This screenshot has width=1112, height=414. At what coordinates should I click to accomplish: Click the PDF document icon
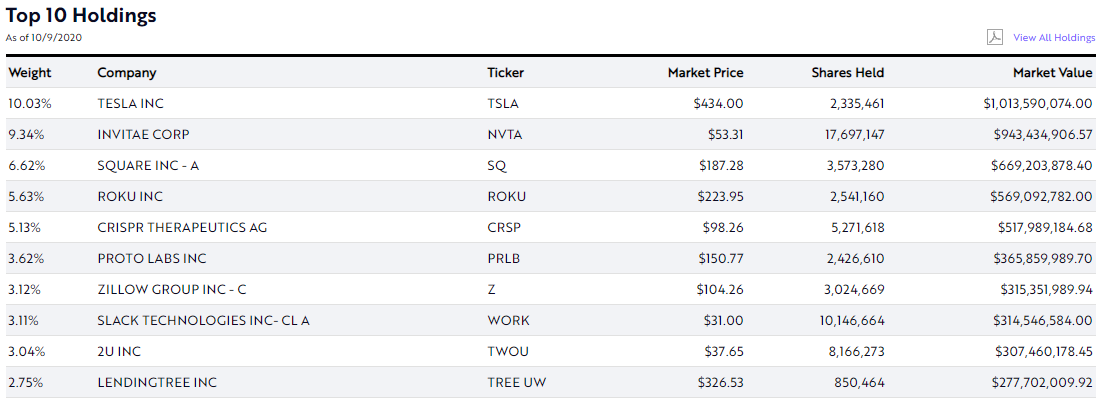(x=994, y=37)
